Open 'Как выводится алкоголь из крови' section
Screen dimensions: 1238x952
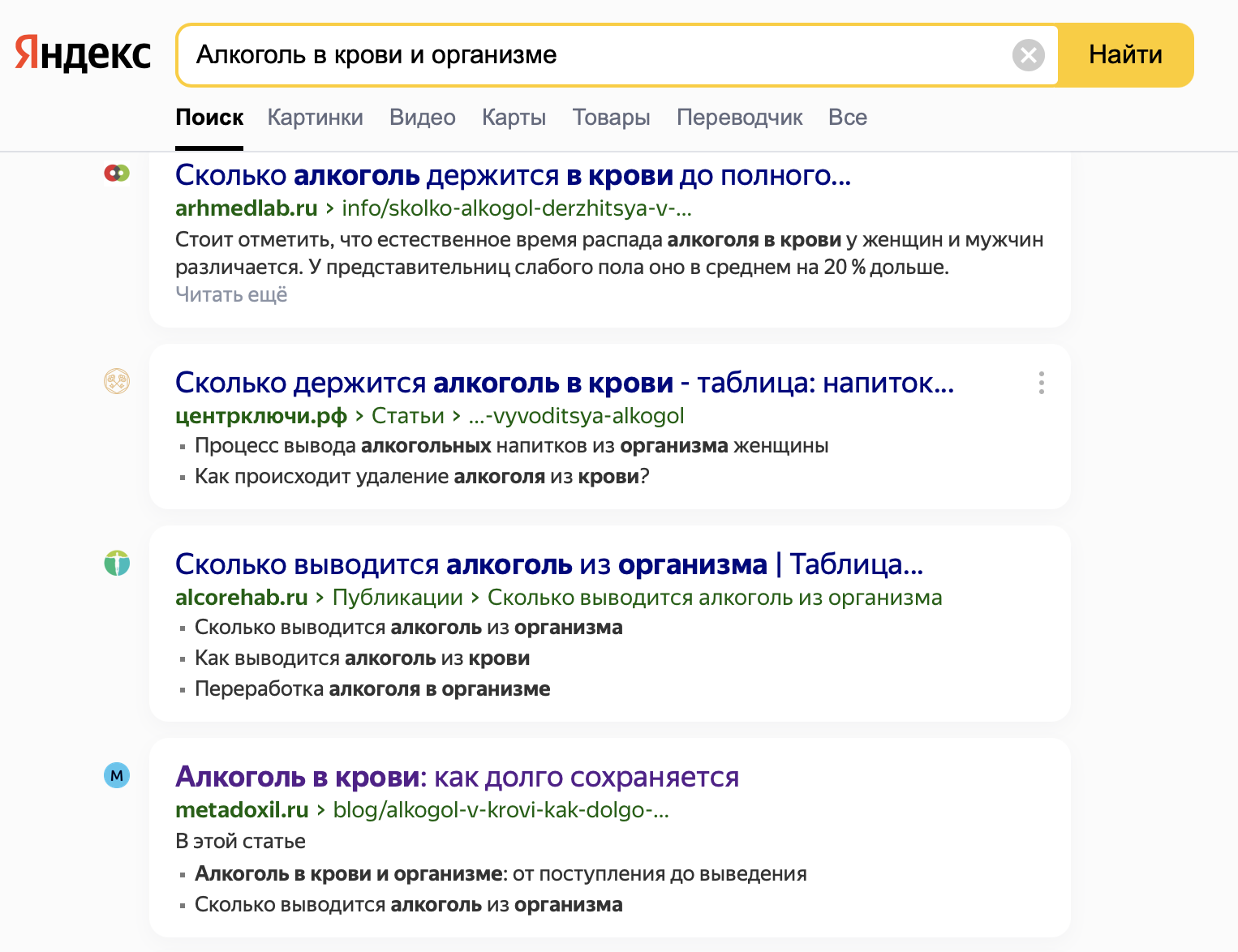click(362, 658)
